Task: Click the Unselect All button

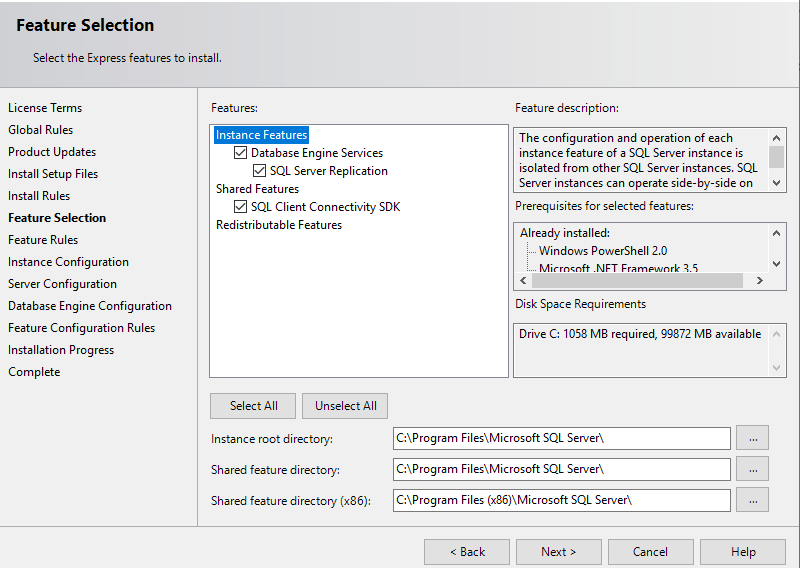Action: pyautogui.click(x=345, y=406)
